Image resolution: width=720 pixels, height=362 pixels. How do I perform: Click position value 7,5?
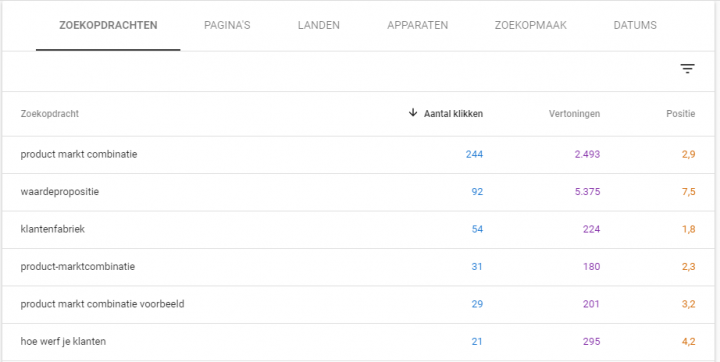pos(688,192)
